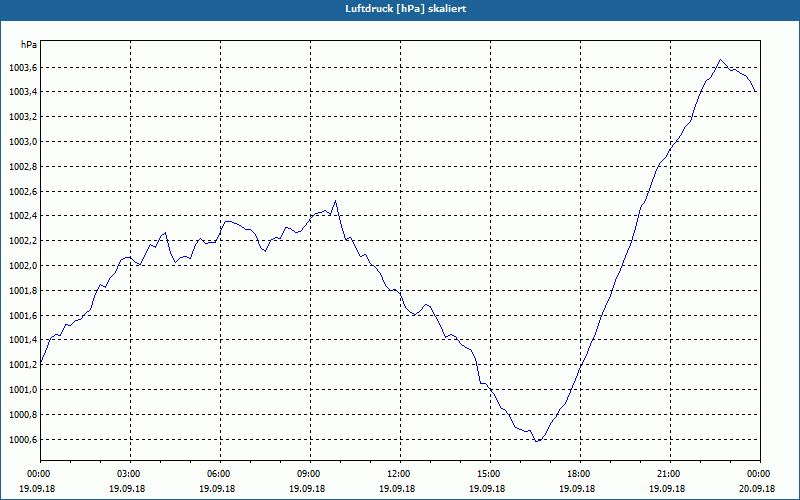Click the 19.09.18 date under 03:00

[x=127, y=488]
